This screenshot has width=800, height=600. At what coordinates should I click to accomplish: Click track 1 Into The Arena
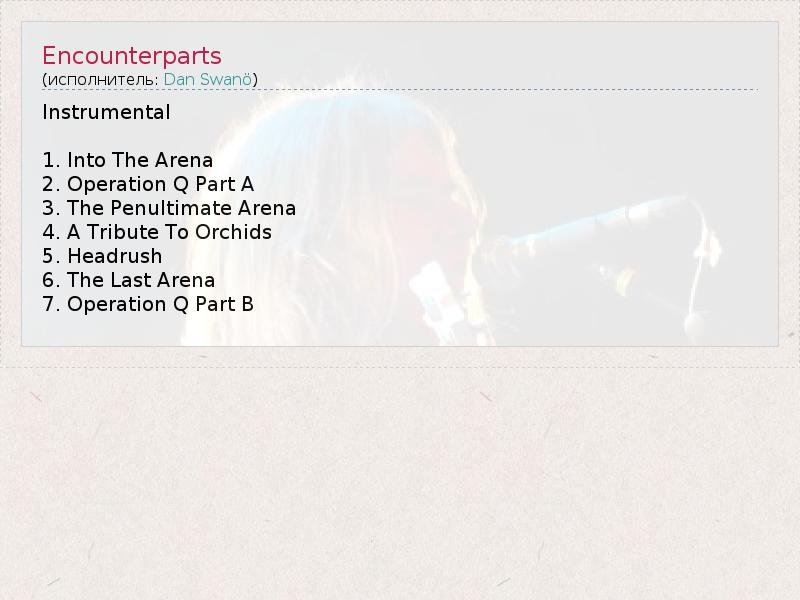128,160
